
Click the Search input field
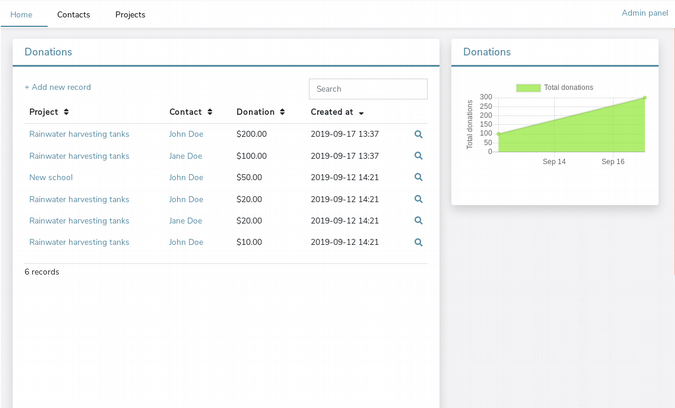pyautogui.click(x=368, y=89)
